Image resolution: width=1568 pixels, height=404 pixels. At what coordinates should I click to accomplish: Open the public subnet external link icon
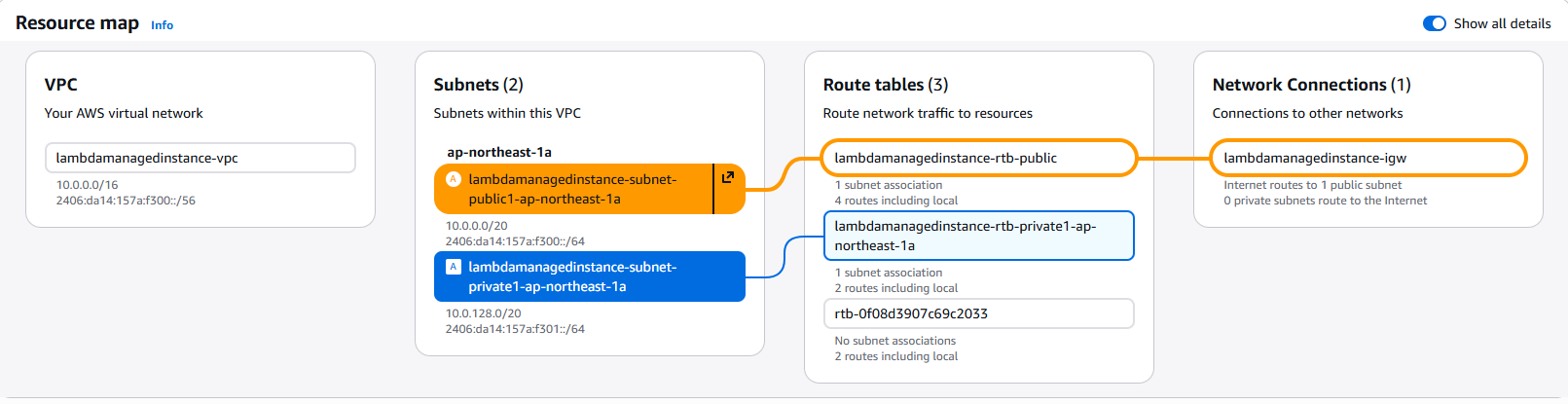point(727,178)
